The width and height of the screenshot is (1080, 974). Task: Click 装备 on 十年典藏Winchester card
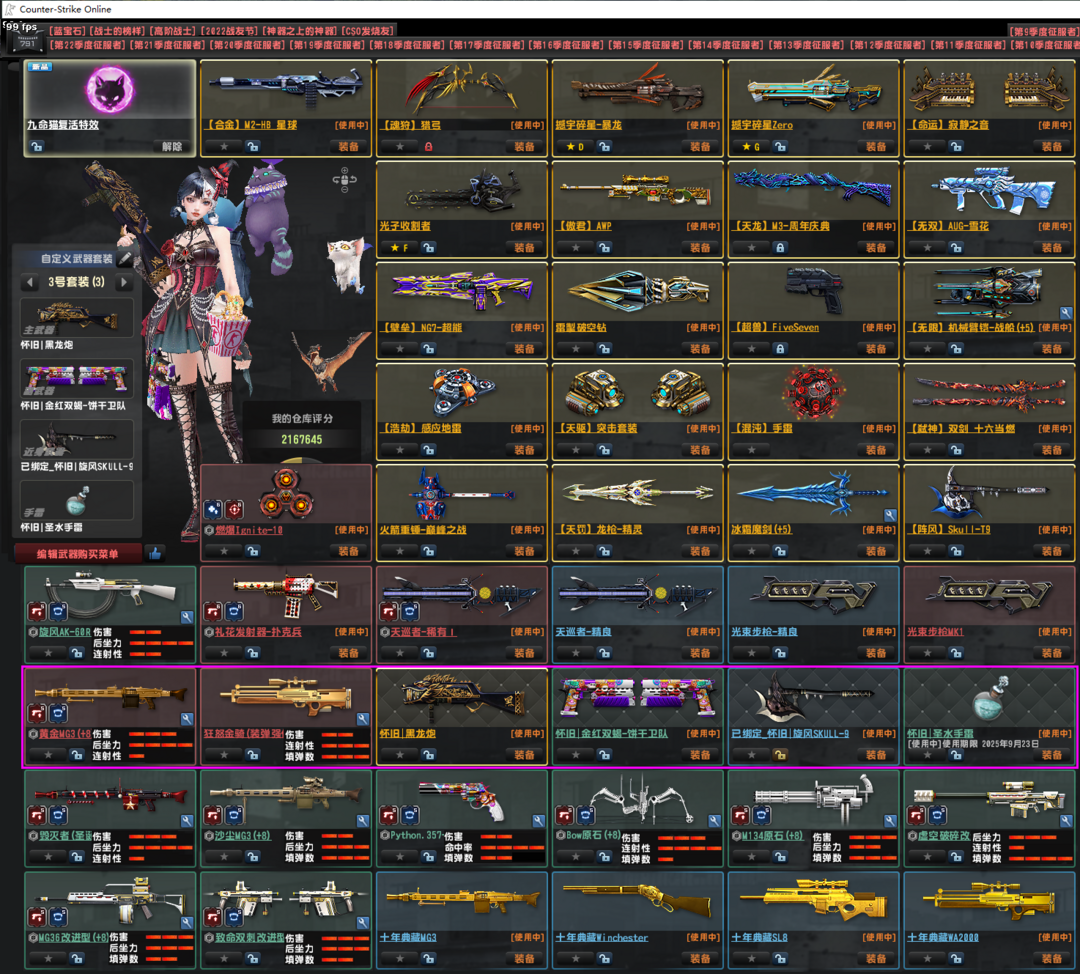(x=700, y=959)
